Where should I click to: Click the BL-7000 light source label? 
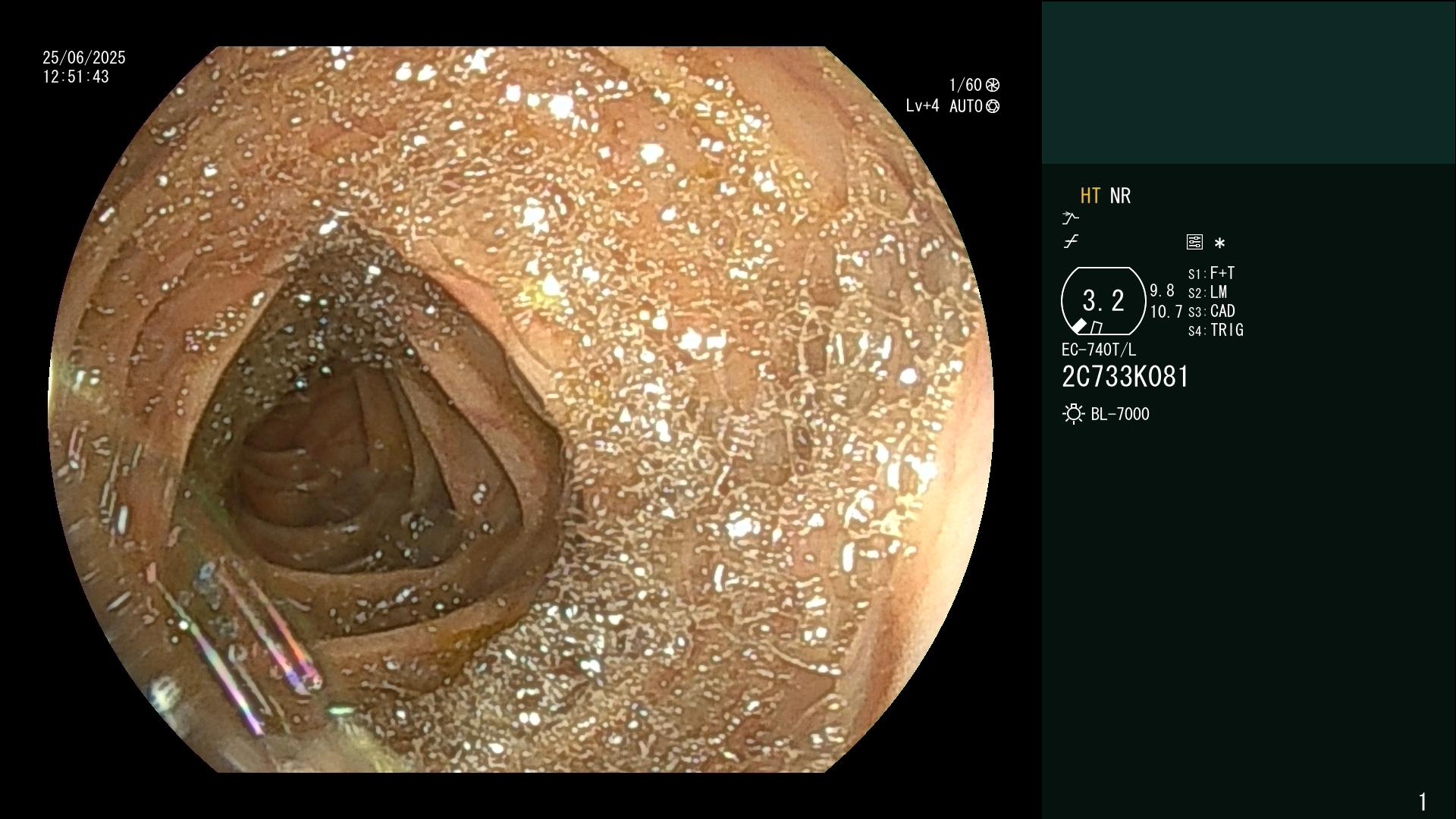1120,414
